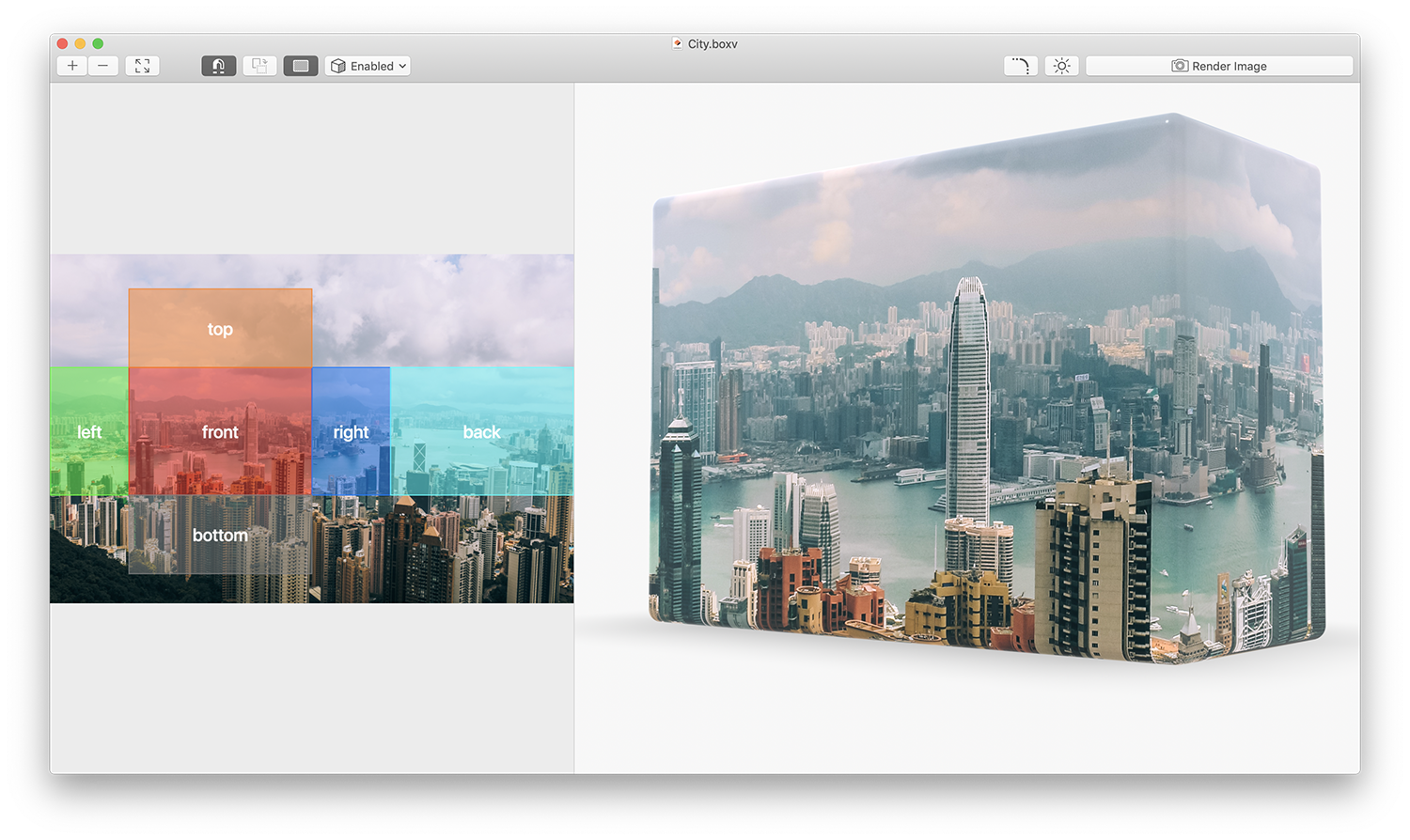Click the Render Image button

click(1219, 66)
